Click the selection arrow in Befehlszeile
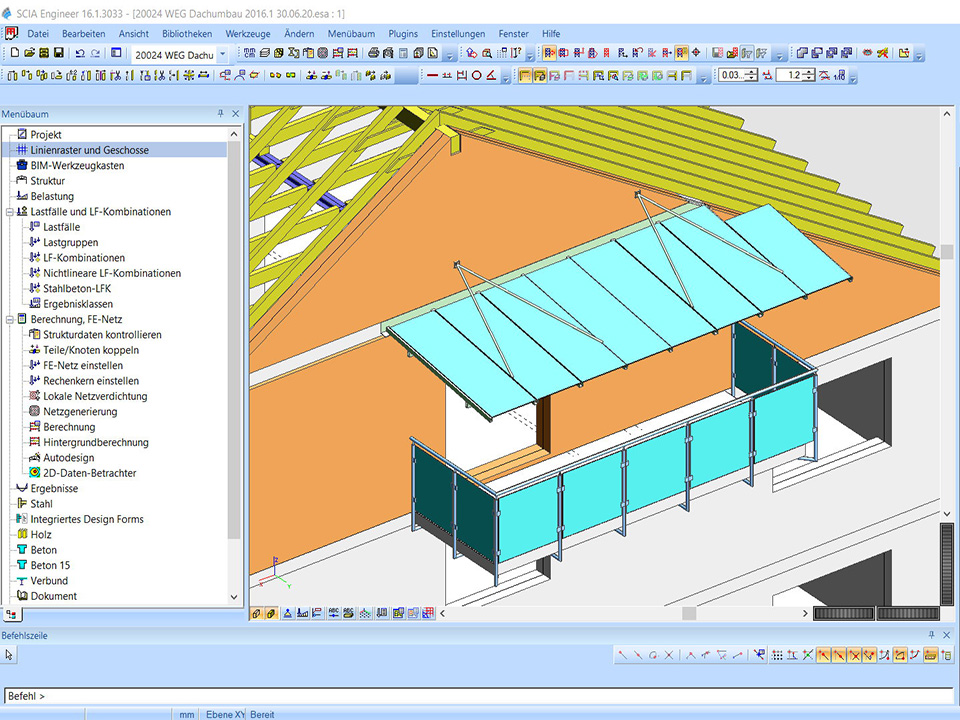960x720 pixels. (x=9, y=655)
